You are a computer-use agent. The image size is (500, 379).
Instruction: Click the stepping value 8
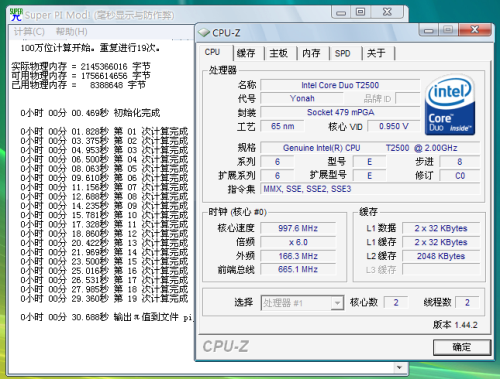point(460,162)
